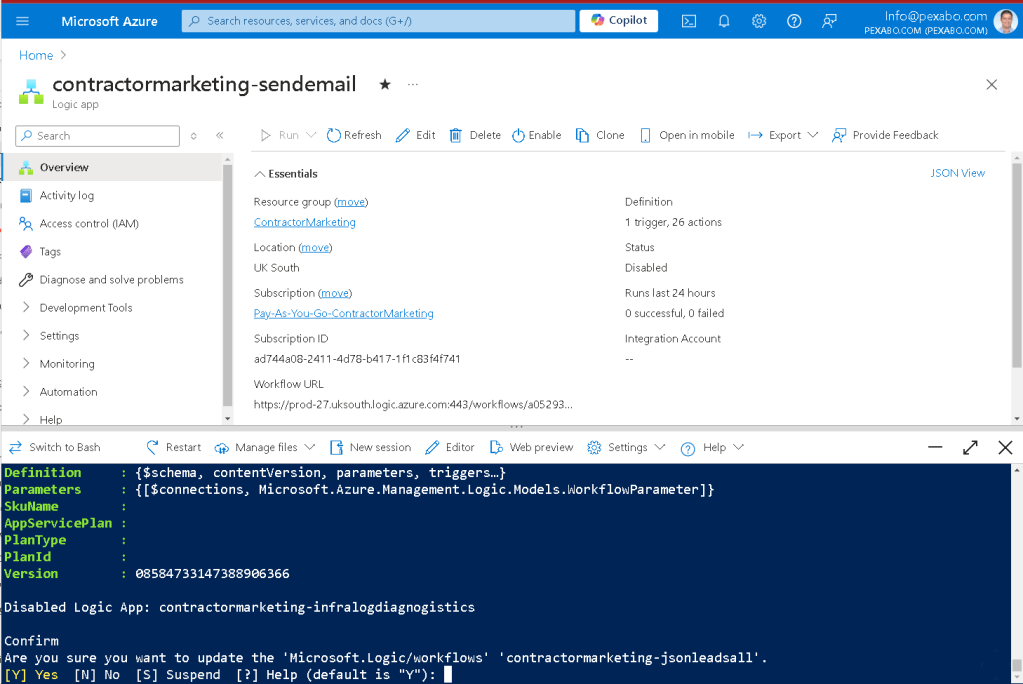Click the main content vertical scrollbar
1023x684 pixels.
click(1016, 264)
